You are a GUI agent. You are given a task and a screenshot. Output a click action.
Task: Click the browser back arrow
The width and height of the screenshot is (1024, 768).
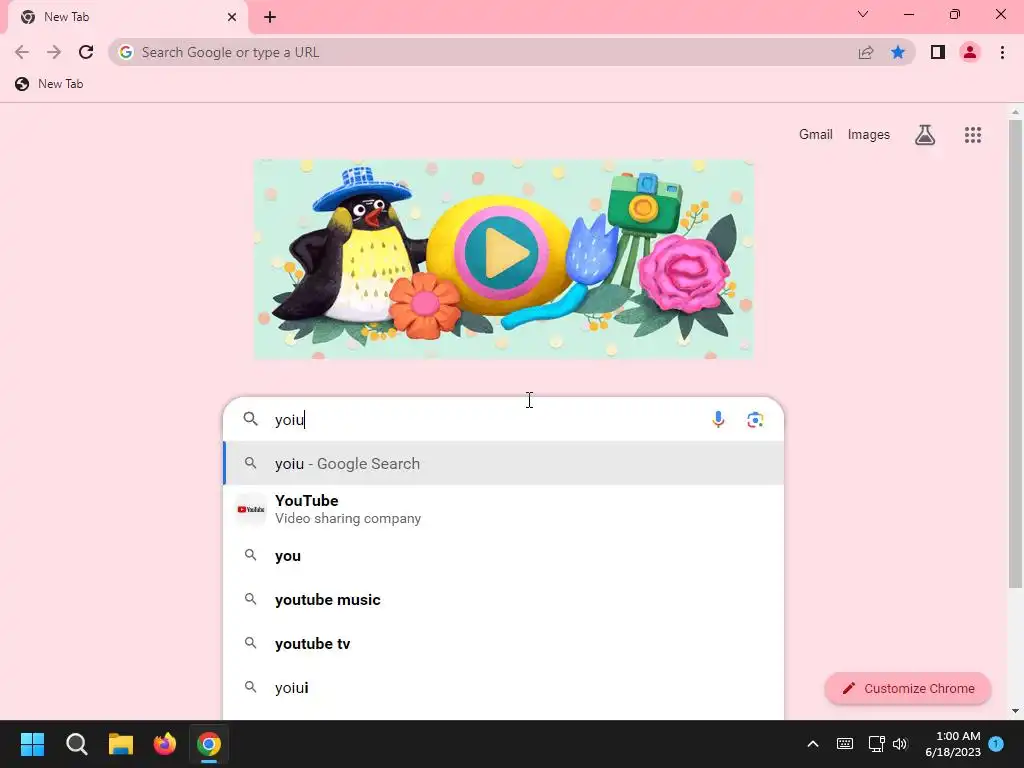22,52
